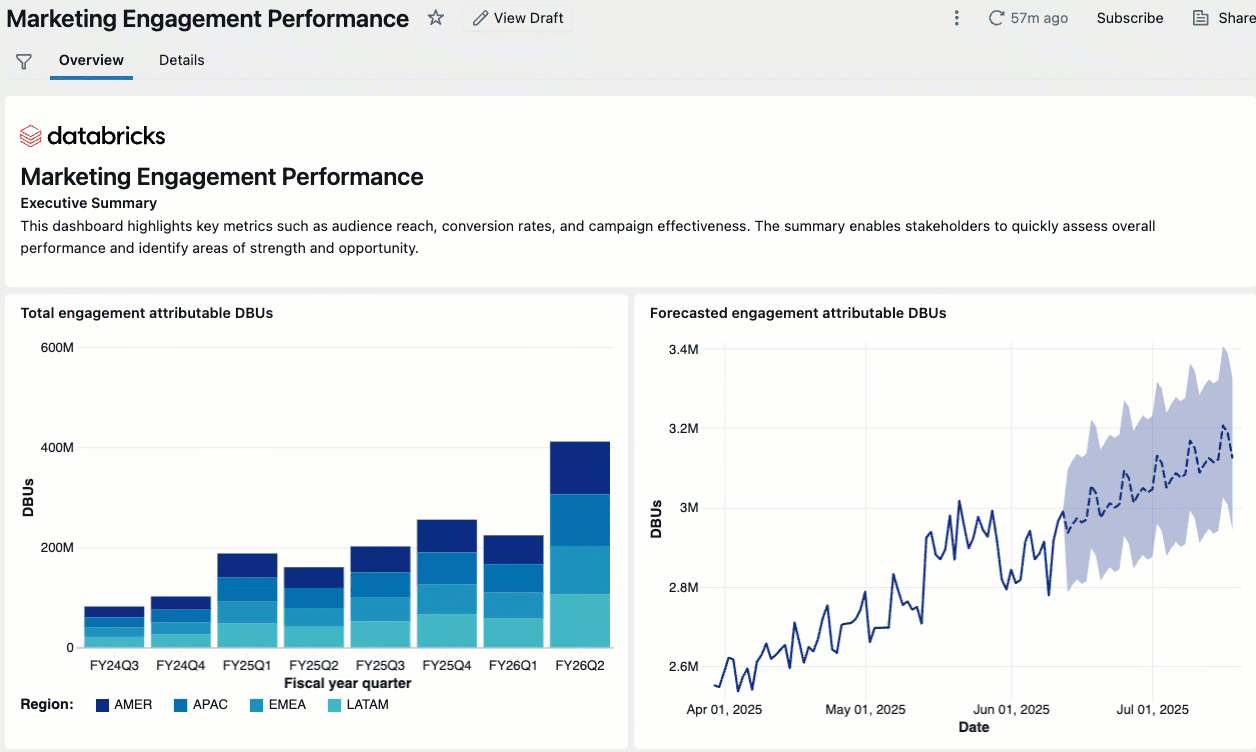
Task: Click the Subscribe button
Action: 1129,18
